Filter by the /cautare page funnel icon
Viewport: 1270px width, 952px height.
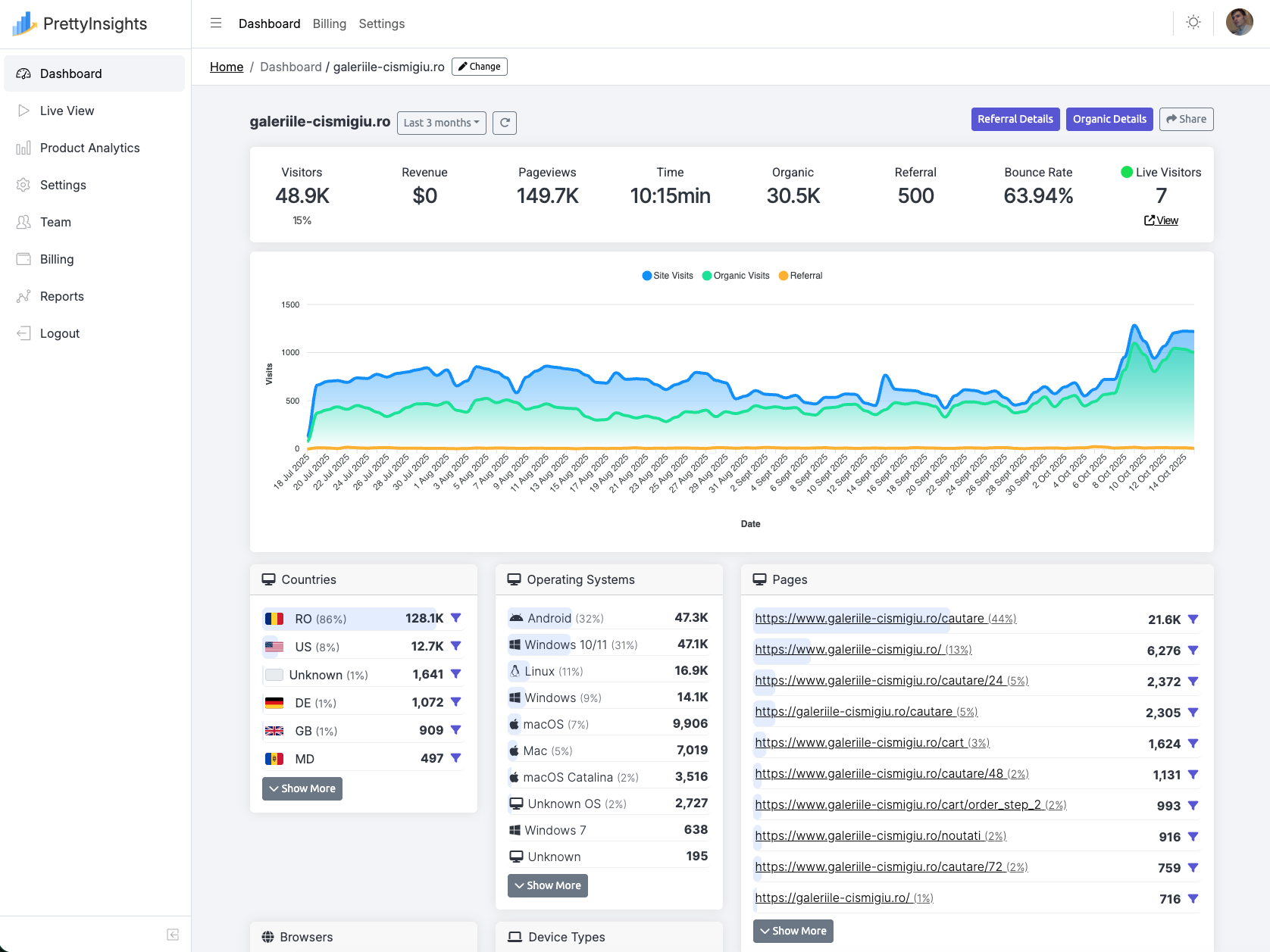point(1193,620)
